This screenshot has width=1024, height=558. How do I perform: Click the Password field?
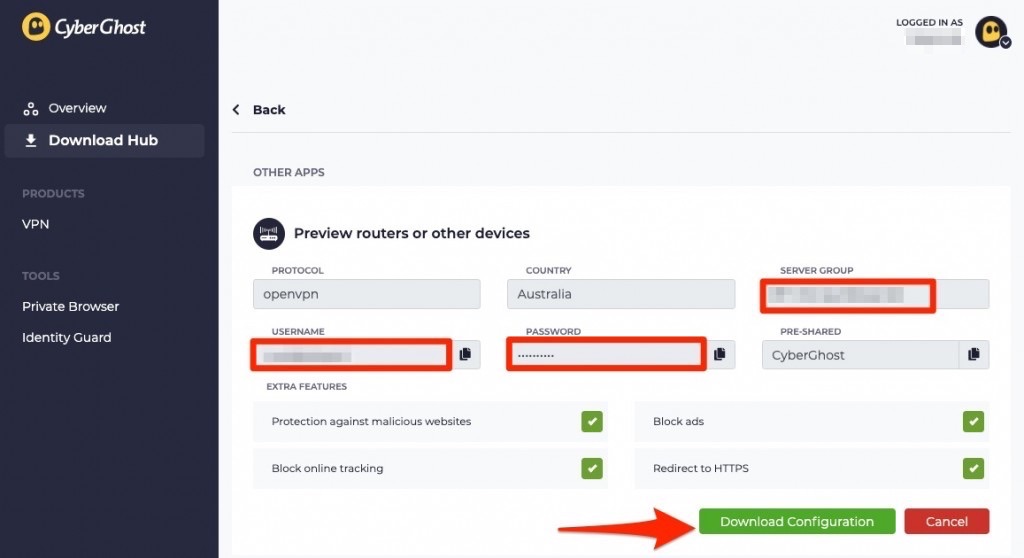(x=606, y=355)
